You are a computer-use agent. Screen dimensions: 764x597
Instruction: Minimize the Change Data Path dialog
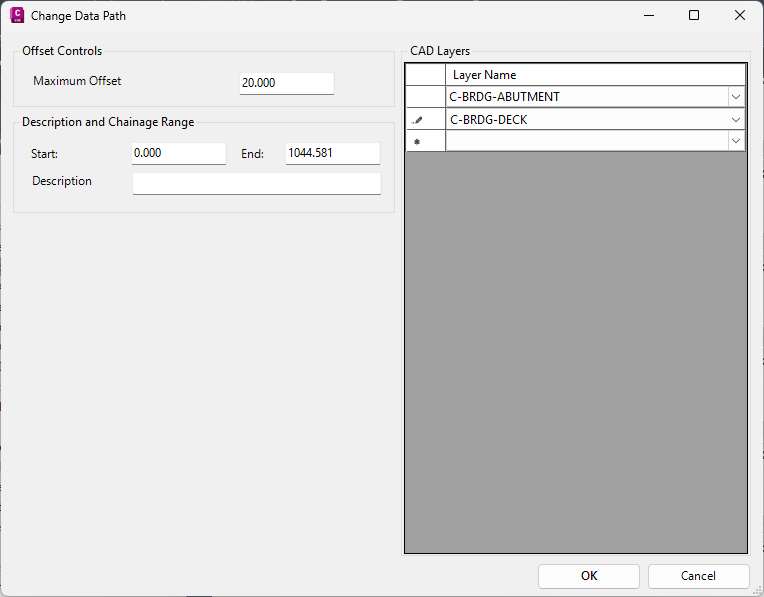[649, 16]
